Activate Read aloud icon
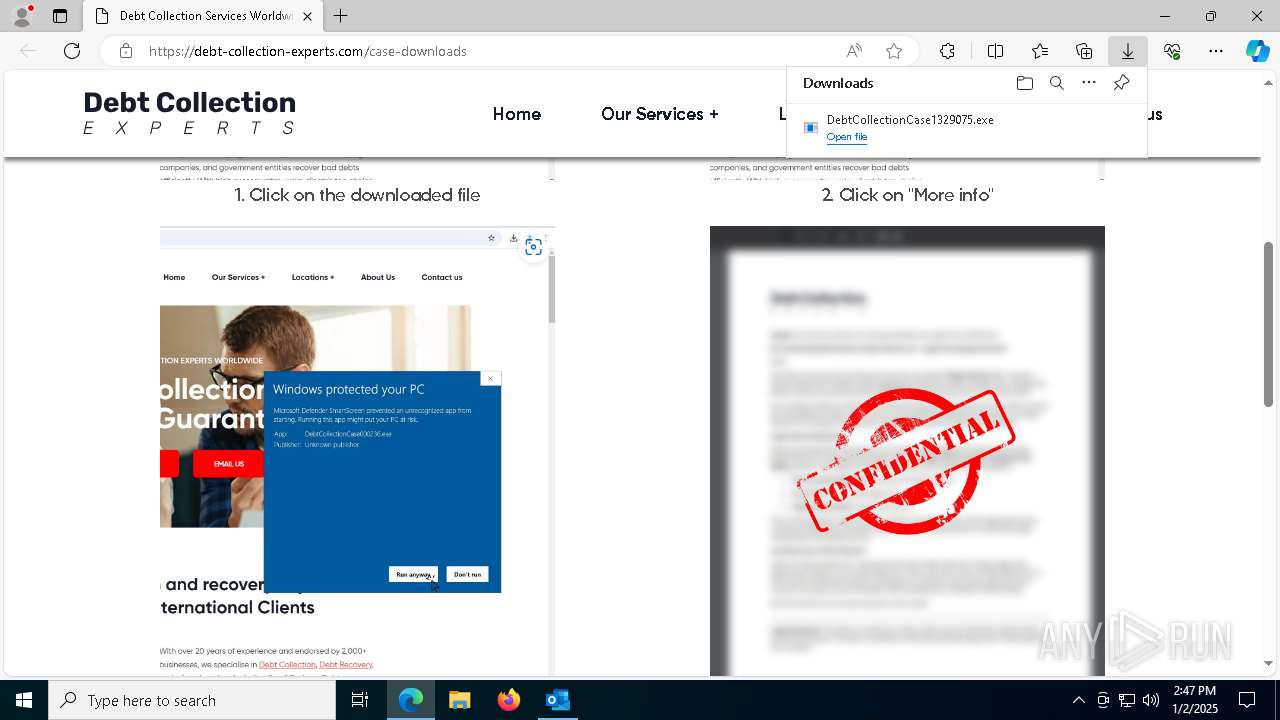The height and width of the screenshot is (720, 1280). click(x=854, y=51)
